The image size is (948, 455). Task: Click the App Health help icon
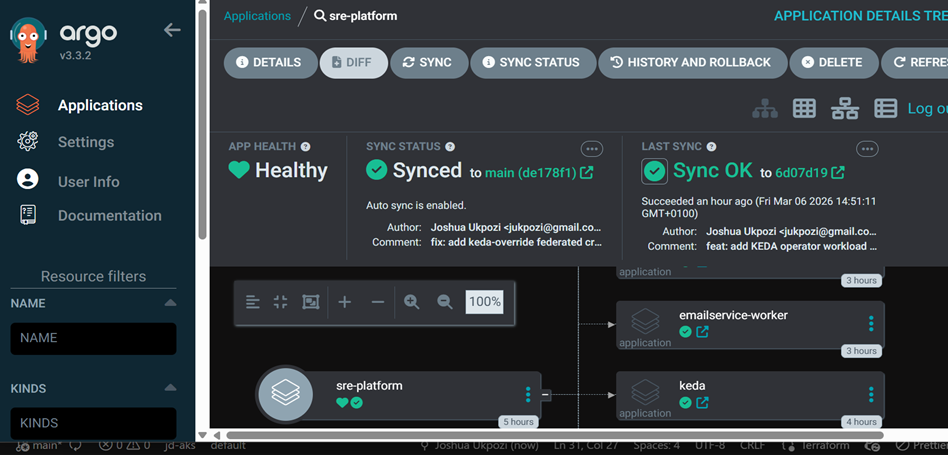coord(305,146)
